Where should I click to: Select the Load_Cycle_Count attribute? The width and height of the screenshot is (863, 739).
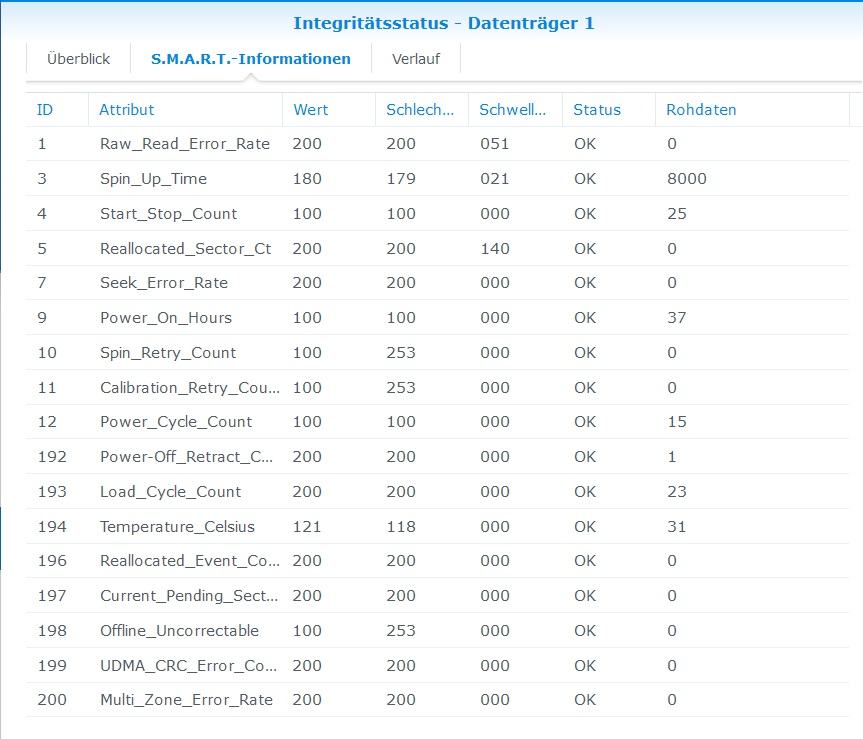tap(171, 492)
